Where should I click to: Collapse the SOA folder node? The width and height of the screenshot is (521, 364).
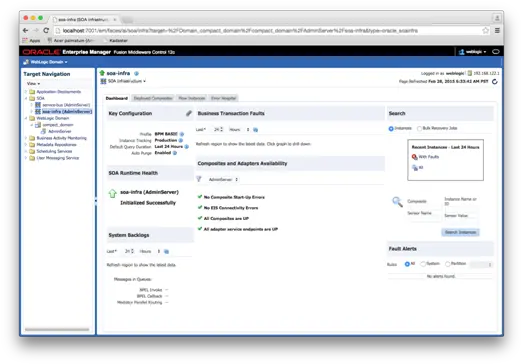[26, 98]
